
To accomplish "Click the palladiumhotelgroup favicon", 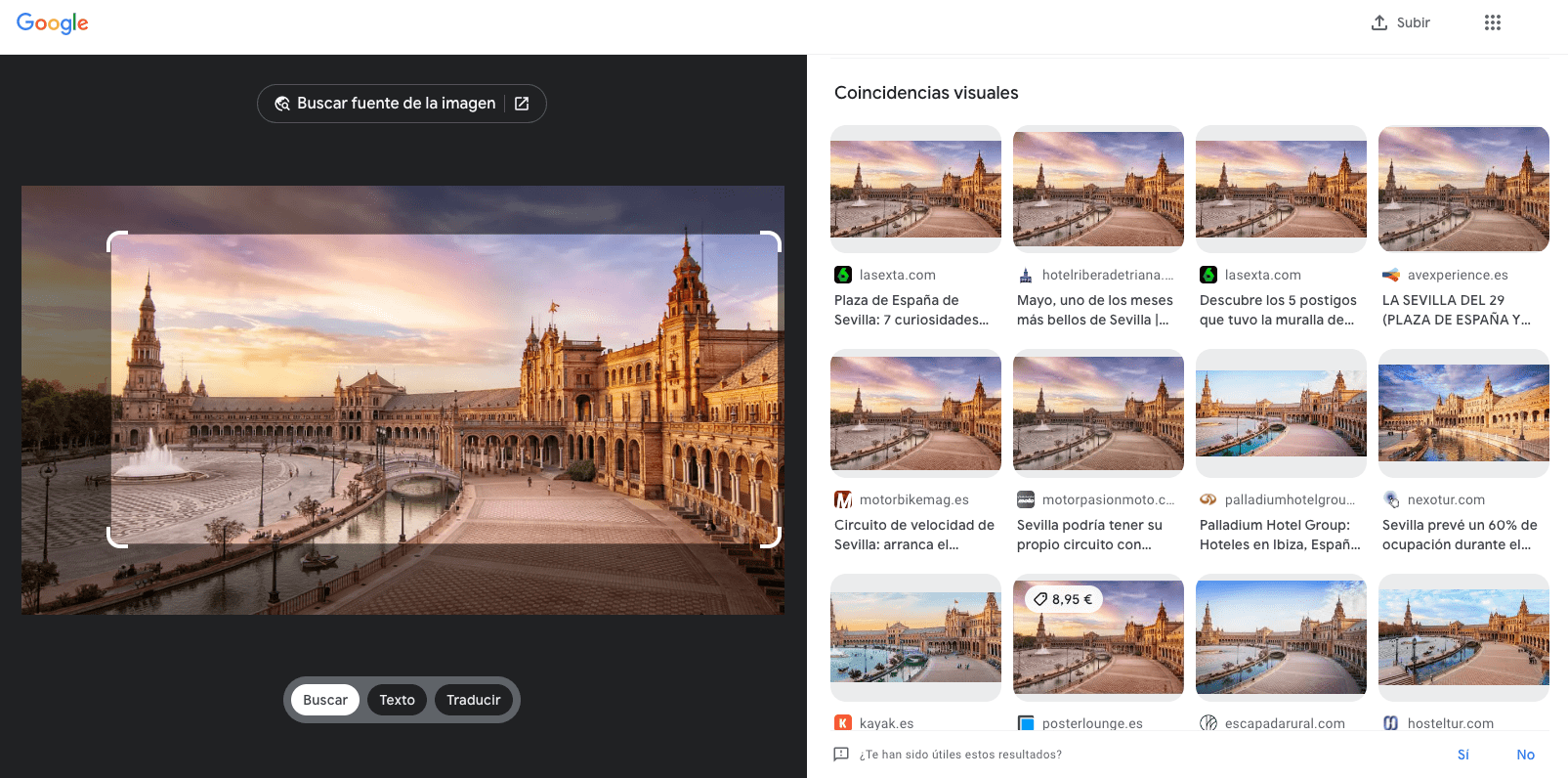I will point(1208,499).
